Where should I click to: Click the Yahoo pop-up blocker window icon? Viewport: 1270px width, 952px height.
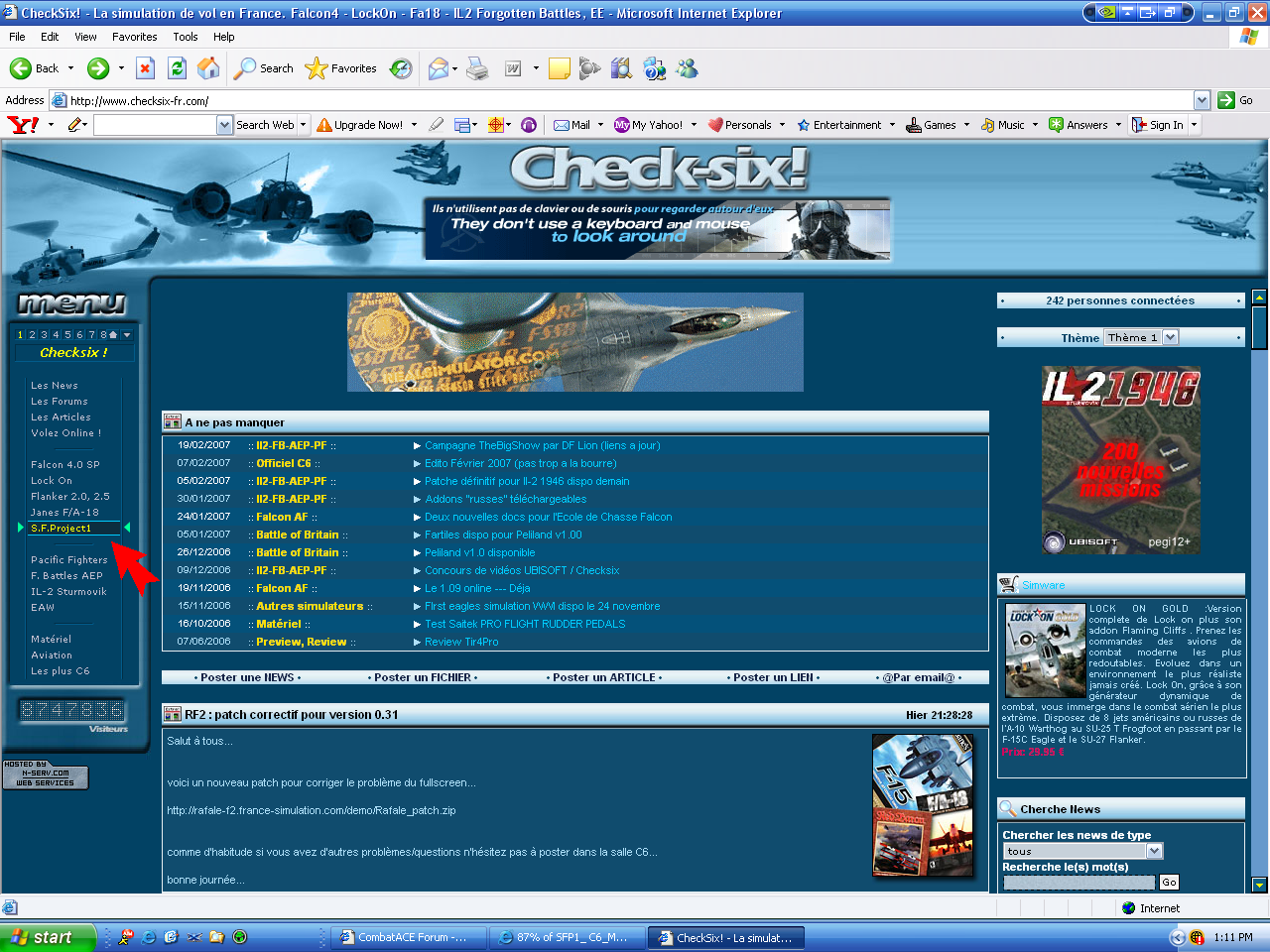pyautogui.click(x=462, y=125)
